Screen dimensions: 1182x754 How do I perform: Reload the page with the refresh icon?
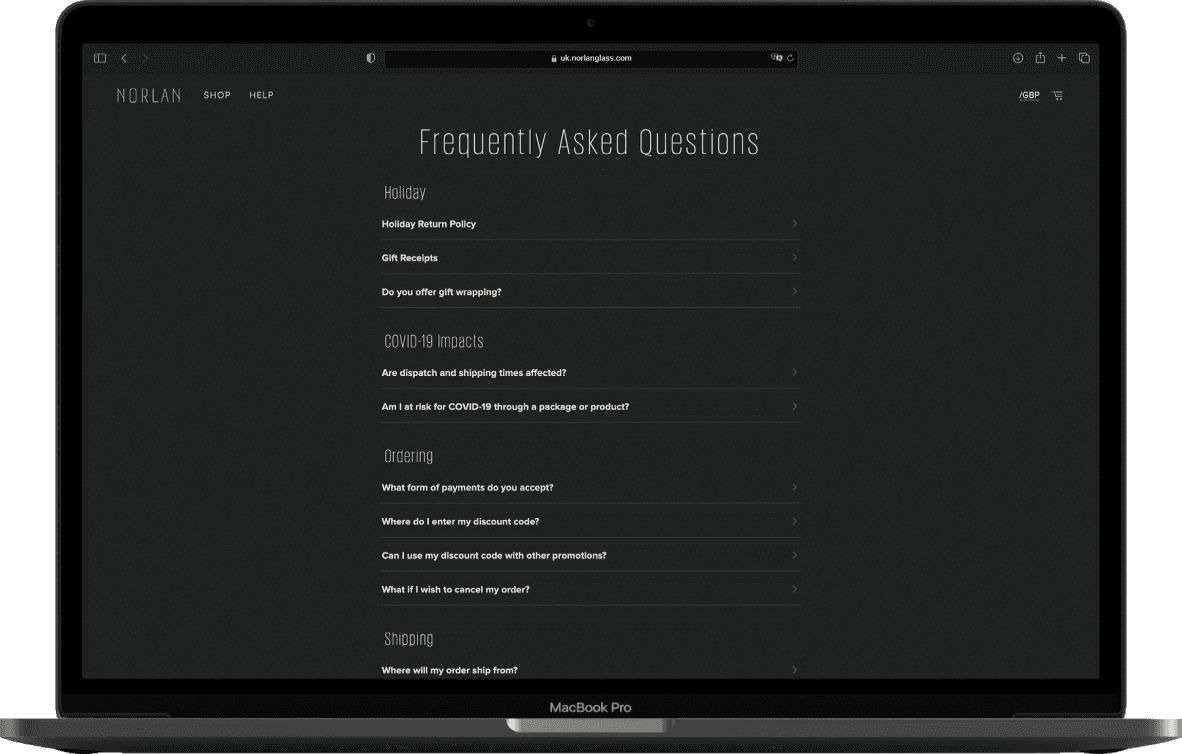pyautogui.click(x=790, y=57)
